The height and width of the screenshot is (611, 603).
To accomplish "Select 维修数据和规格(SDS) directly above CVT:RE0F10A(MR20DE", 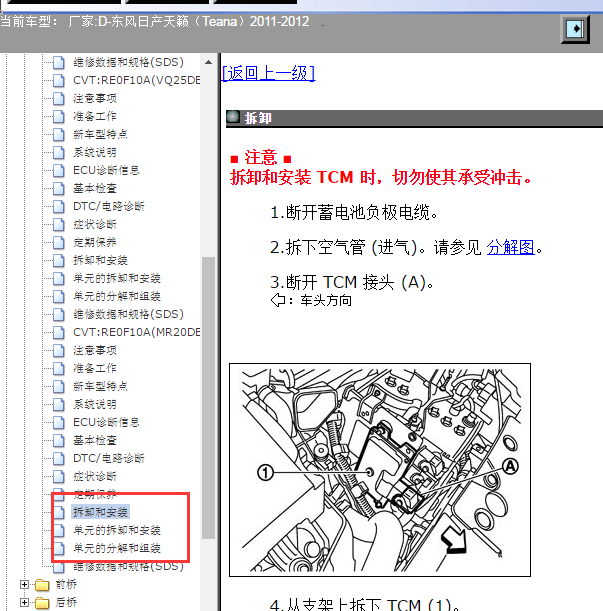I will click(128, 314).
